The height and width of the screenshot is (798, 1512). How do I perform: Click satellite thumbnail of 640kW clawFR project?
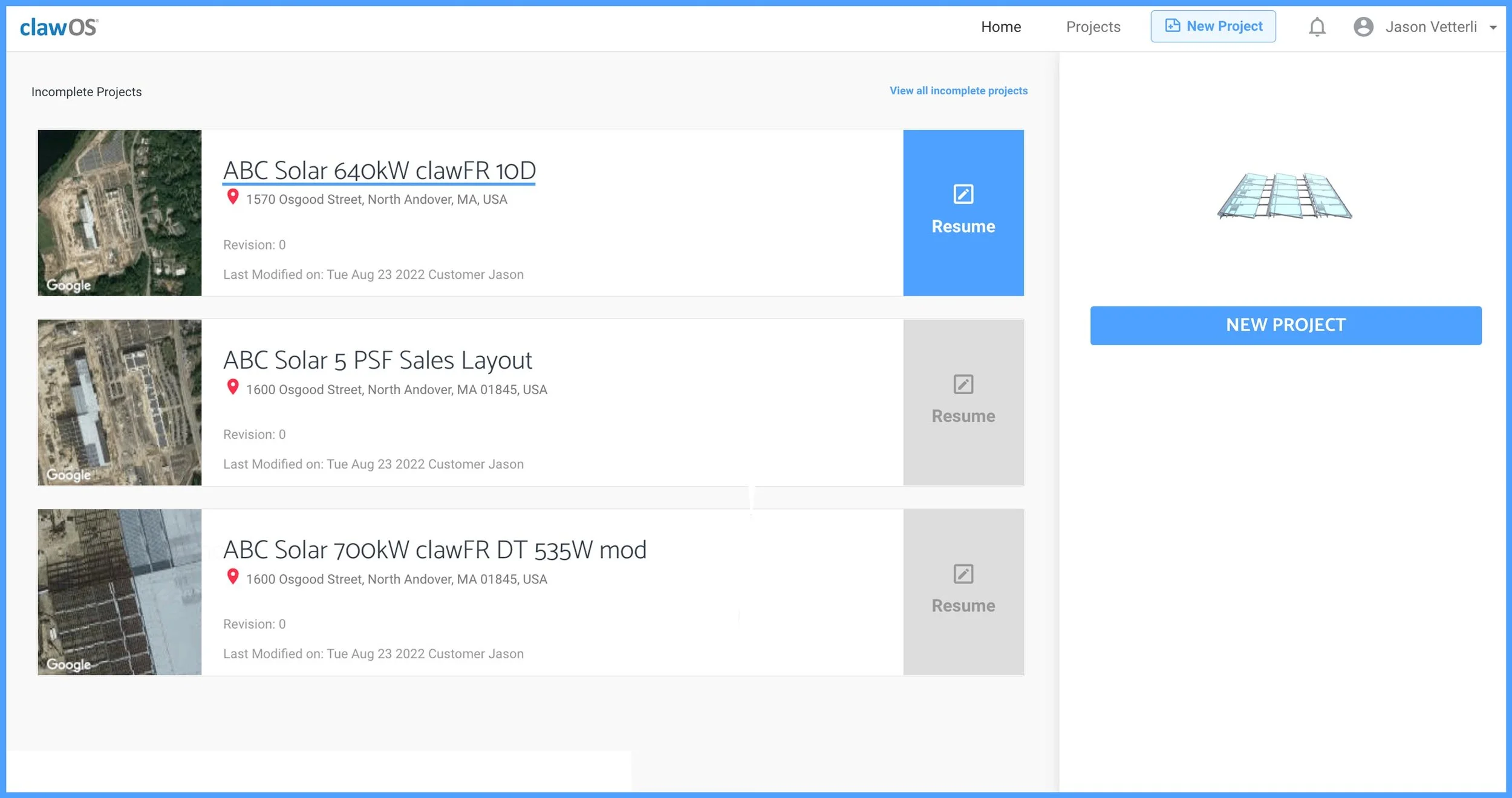tap(120, 213)
